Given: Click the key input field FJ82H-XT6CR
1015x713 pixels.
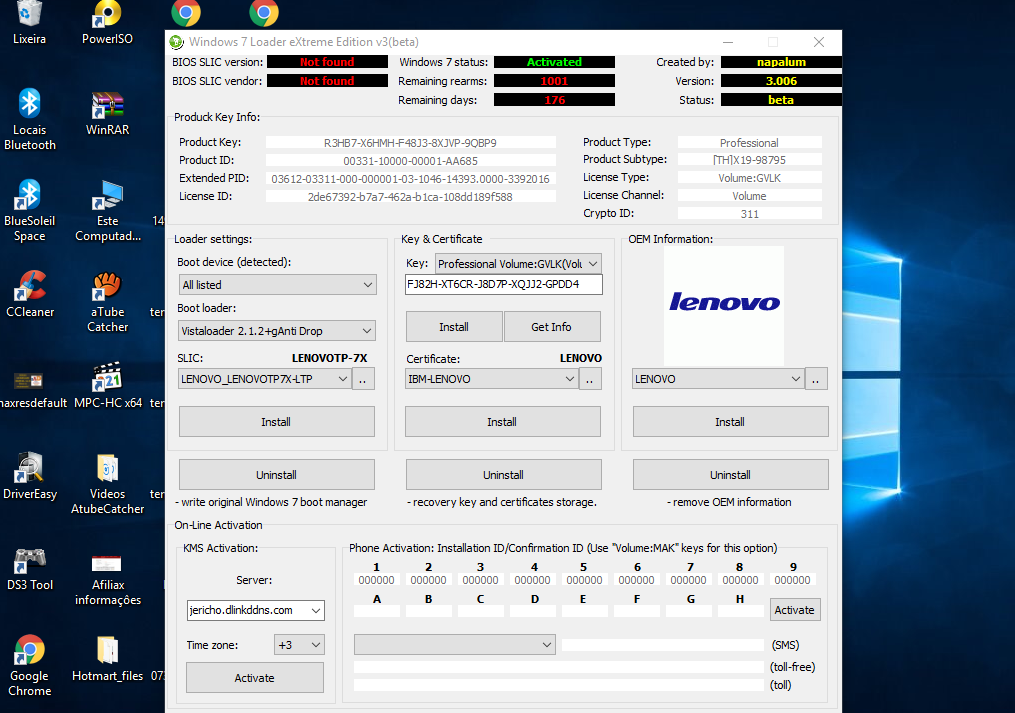Looking at the screenshot, I should (504, 284).
